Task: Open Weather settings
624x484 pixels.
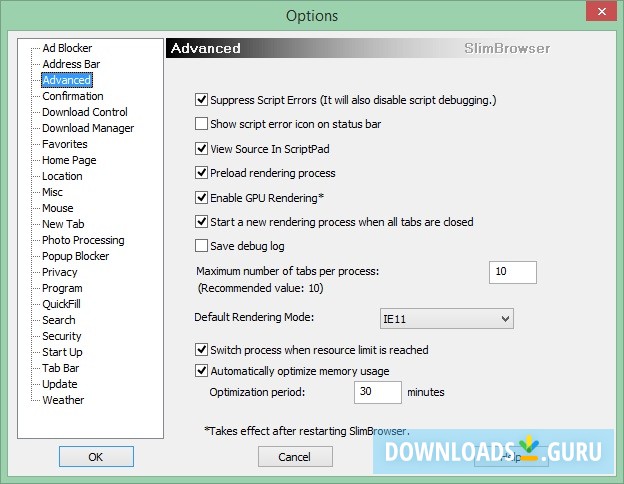Action: 63,400
